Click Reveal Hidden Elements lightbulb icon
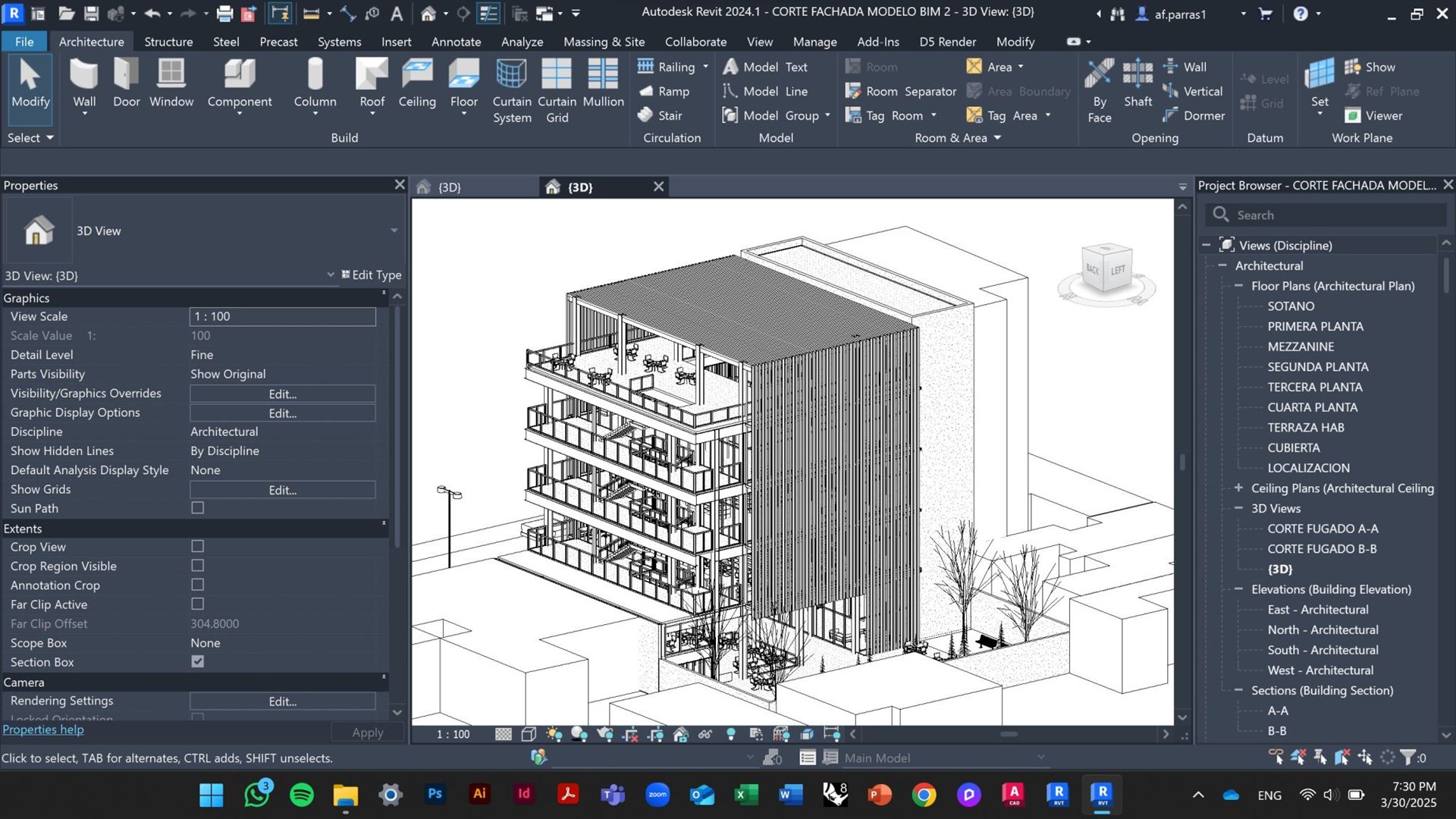 [730, 734]
